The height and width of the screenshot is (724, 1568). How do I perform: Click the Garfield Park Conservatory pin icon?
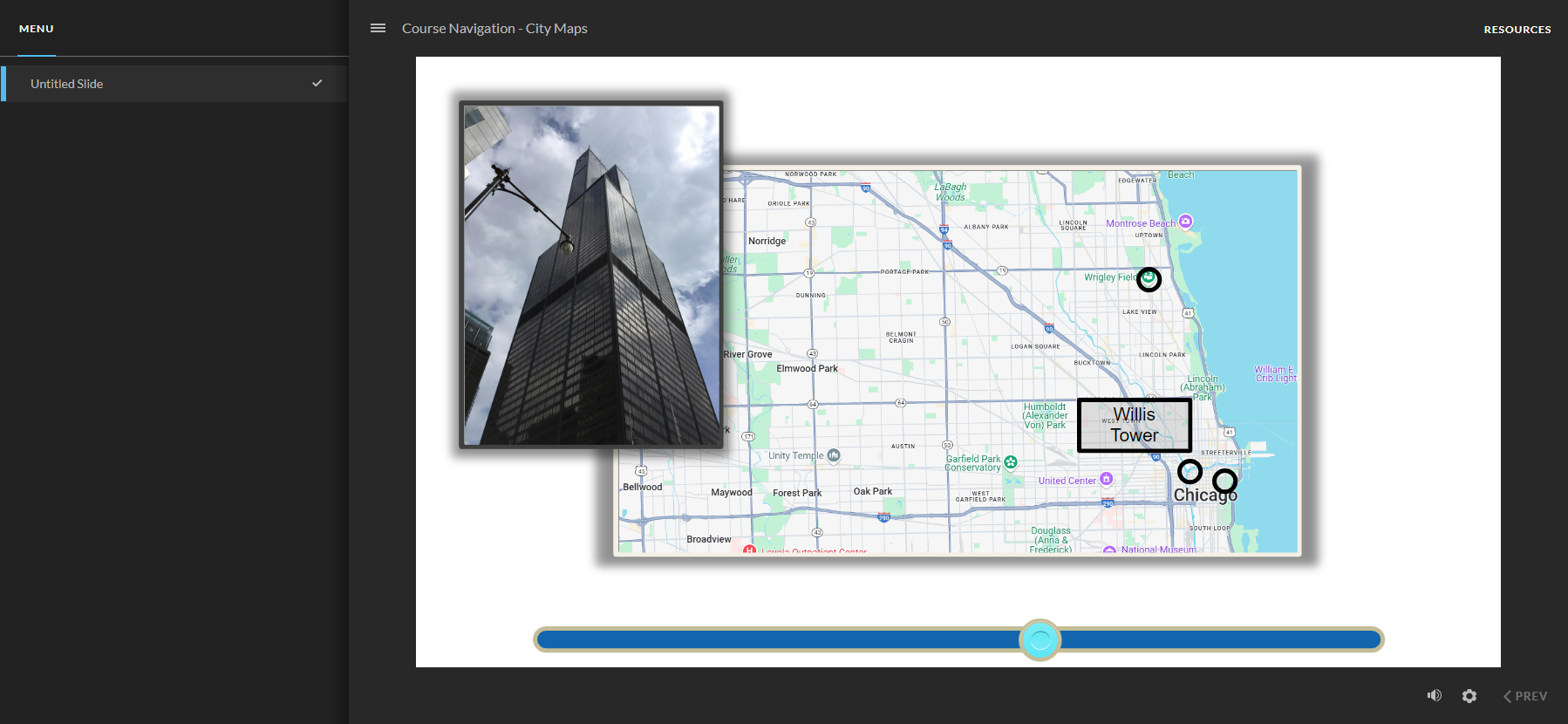(x=1010, y=462)
